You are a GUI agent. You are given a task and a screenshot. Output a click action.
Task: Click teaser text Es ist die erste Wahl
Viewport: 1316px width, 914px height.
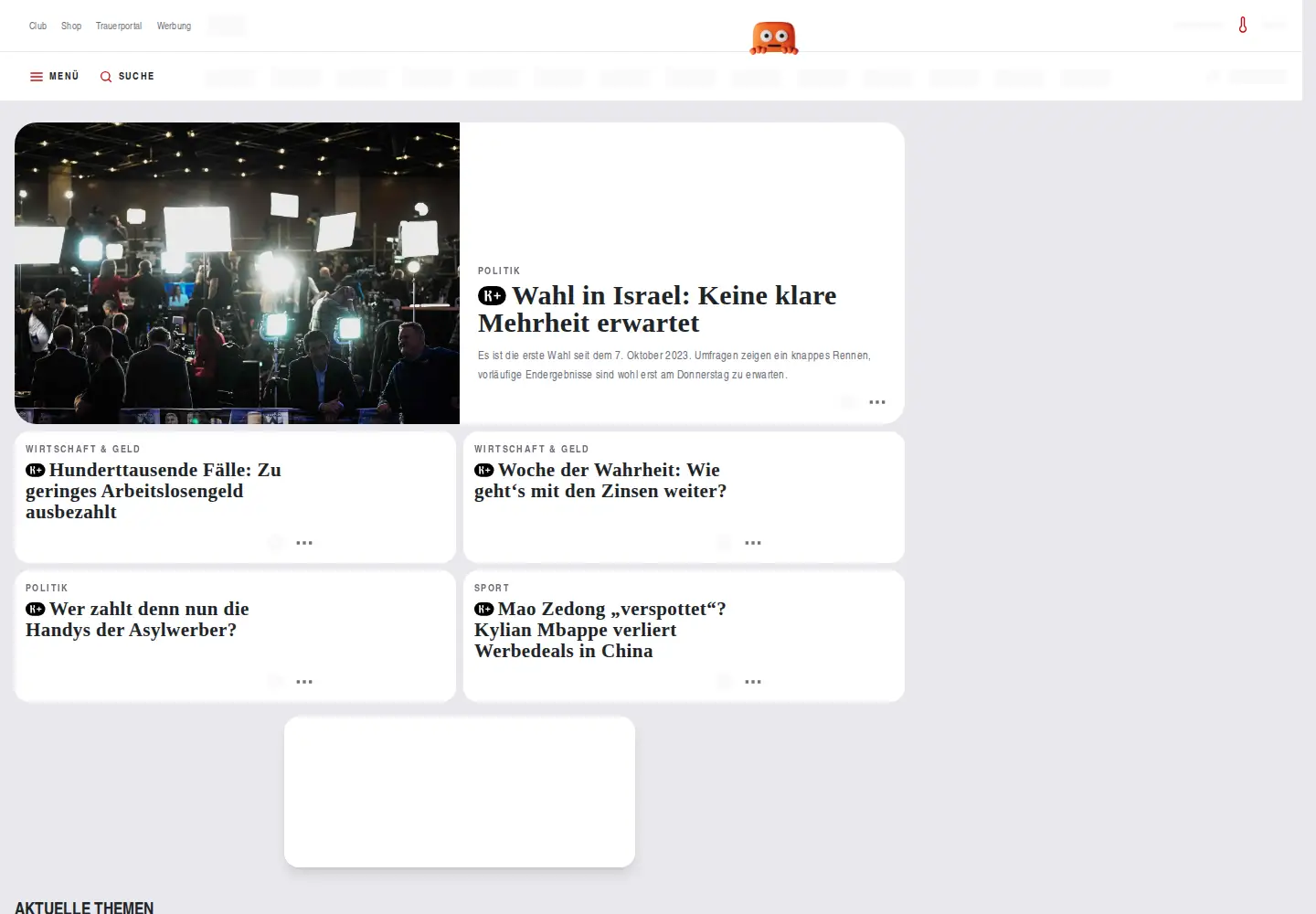click(x=674, y=365)
